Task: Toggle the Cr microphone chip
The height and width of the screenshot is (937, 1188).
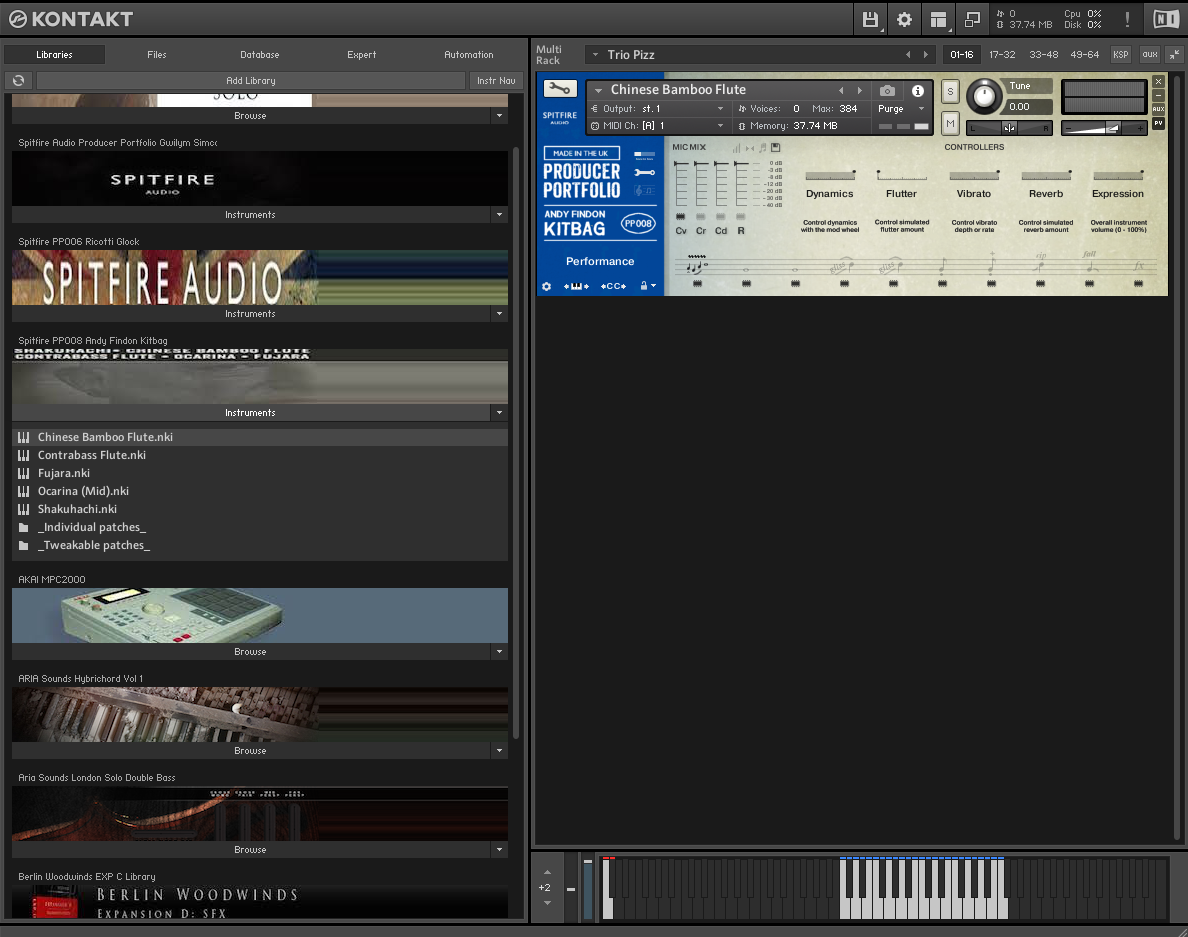Action: coord(701,217)
